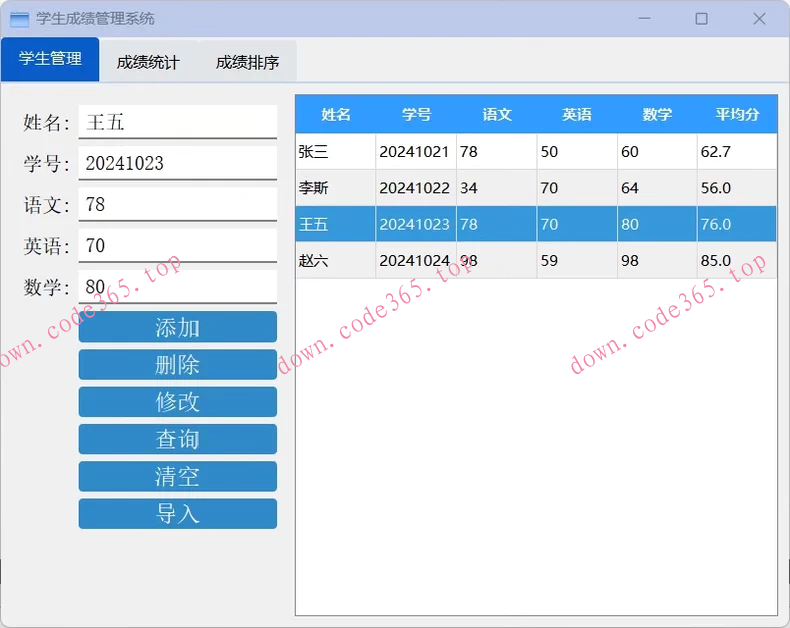Click the 姓名 input field
790x628 pixels.
[177, 122]
